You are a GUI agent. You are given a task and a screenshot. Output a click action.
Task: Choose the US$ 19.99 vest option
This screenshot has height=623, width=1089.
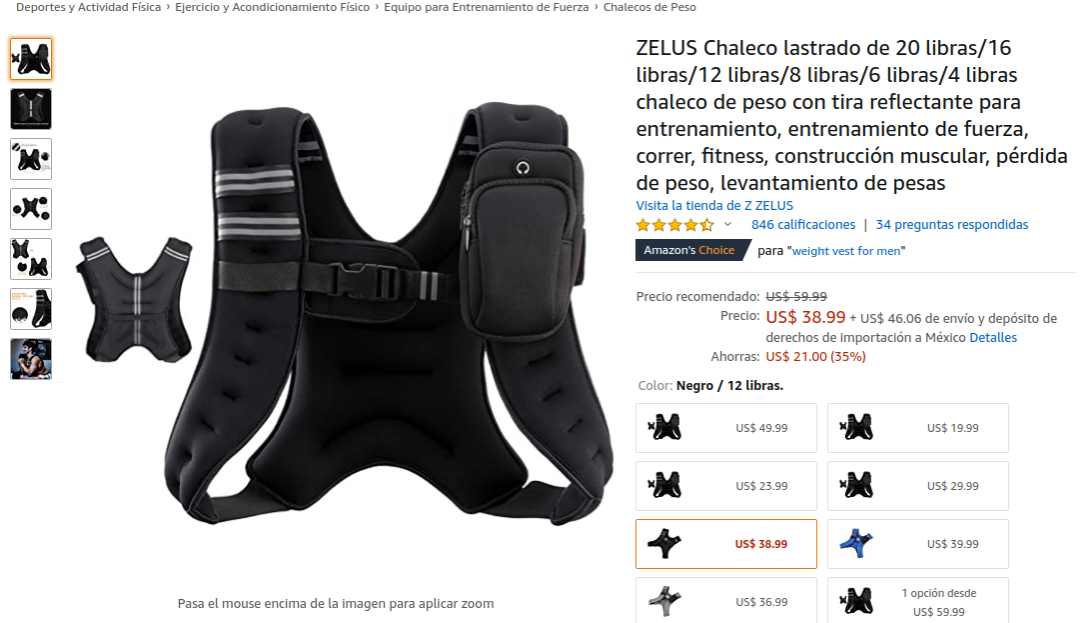[x=917, y=428]
